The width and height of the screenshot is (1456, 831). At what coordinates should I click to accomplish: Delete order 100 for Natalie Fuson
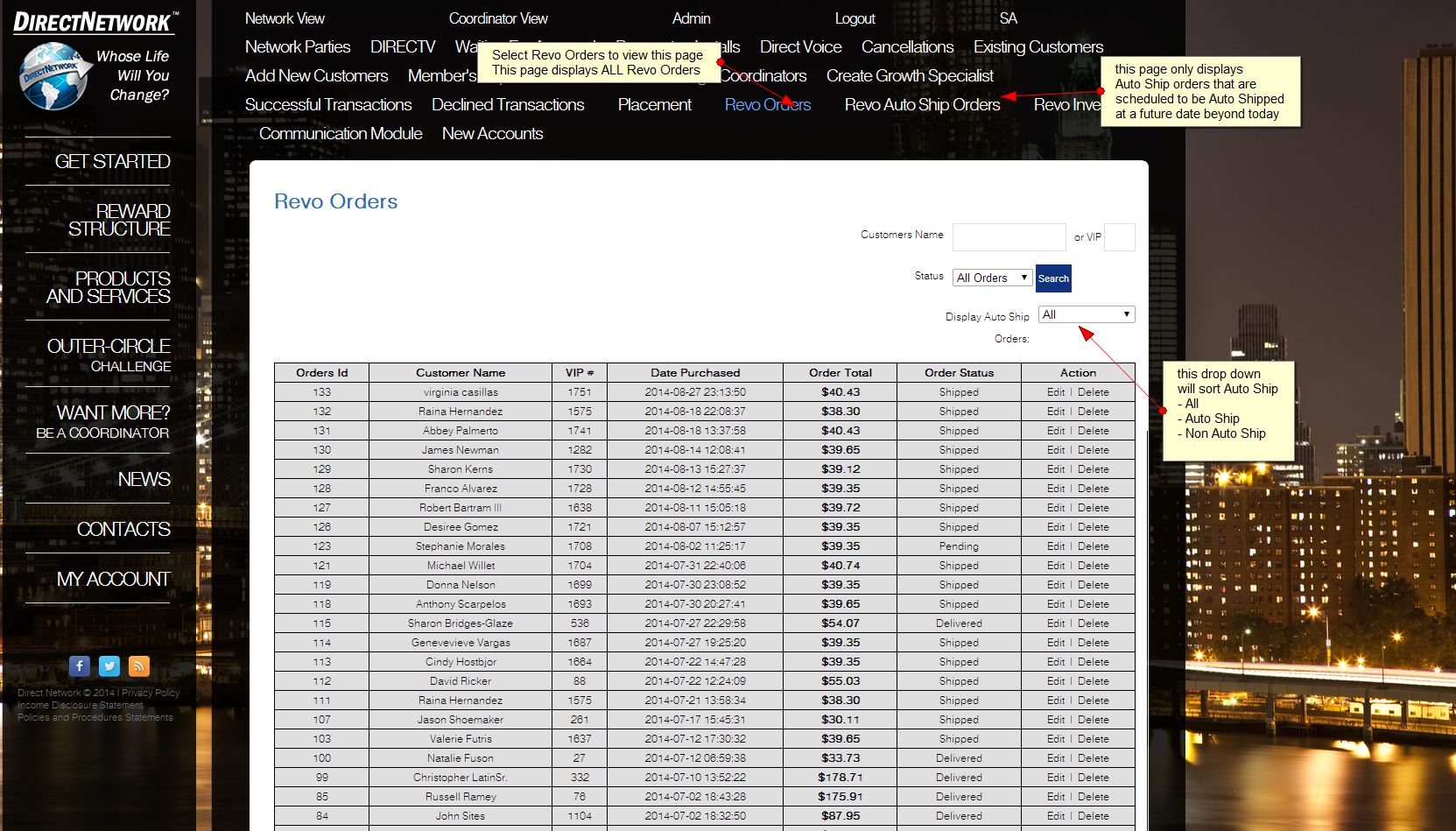click(1094, 758)
